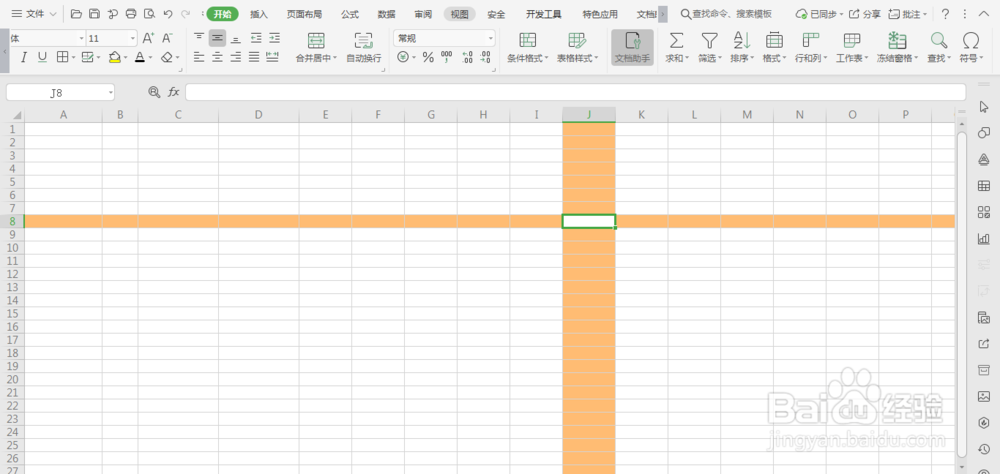Undo the last action
1000x474 pixels.
click(x=168, y=13)
